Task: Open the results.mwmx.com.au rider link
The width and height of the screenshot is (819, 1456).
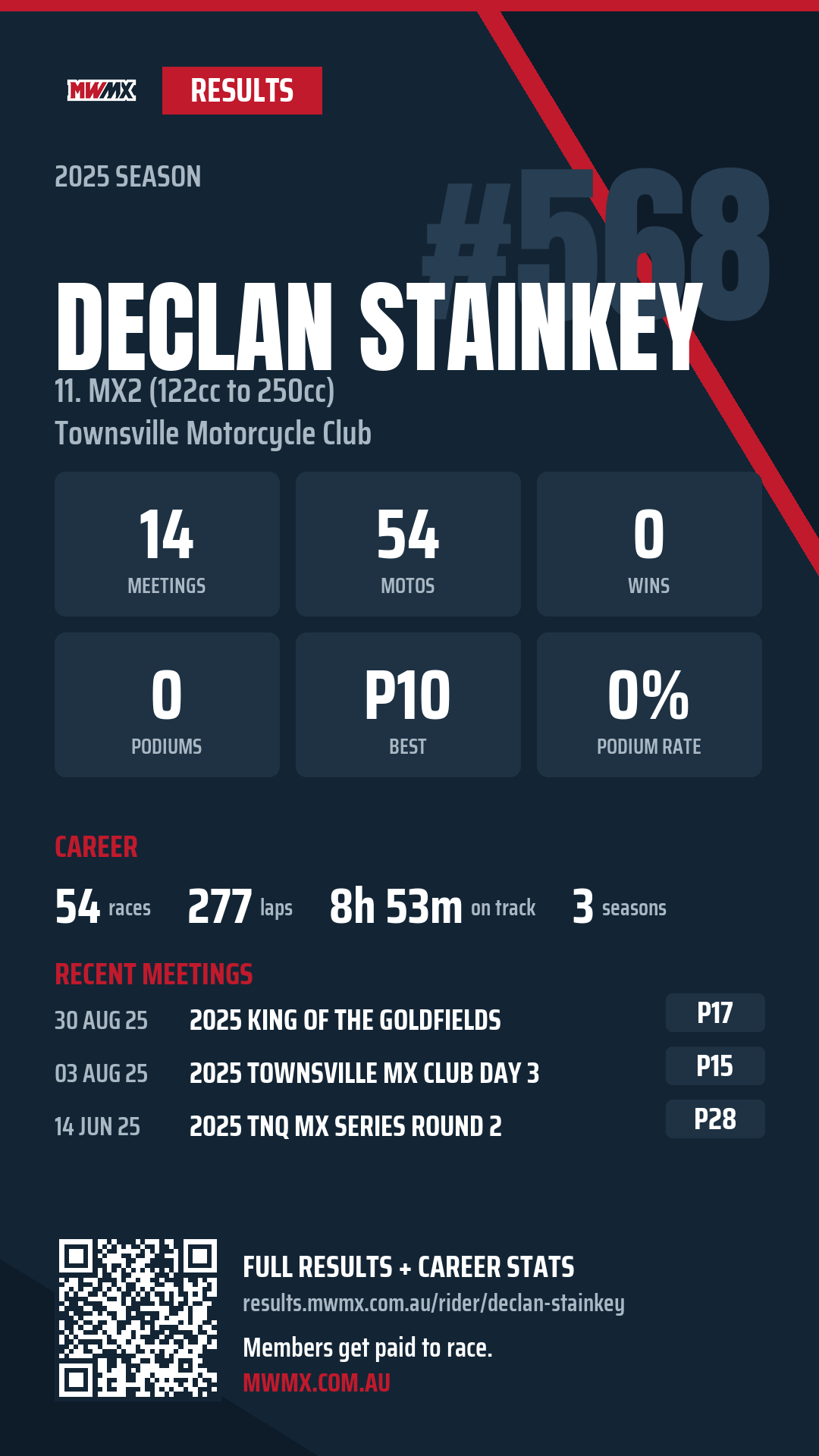Action: point(434,1303)
